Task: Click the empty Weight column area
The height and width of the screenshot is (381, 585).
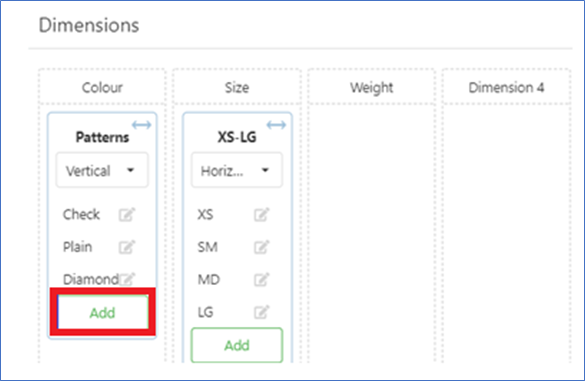Action: [x=372, y=233]
